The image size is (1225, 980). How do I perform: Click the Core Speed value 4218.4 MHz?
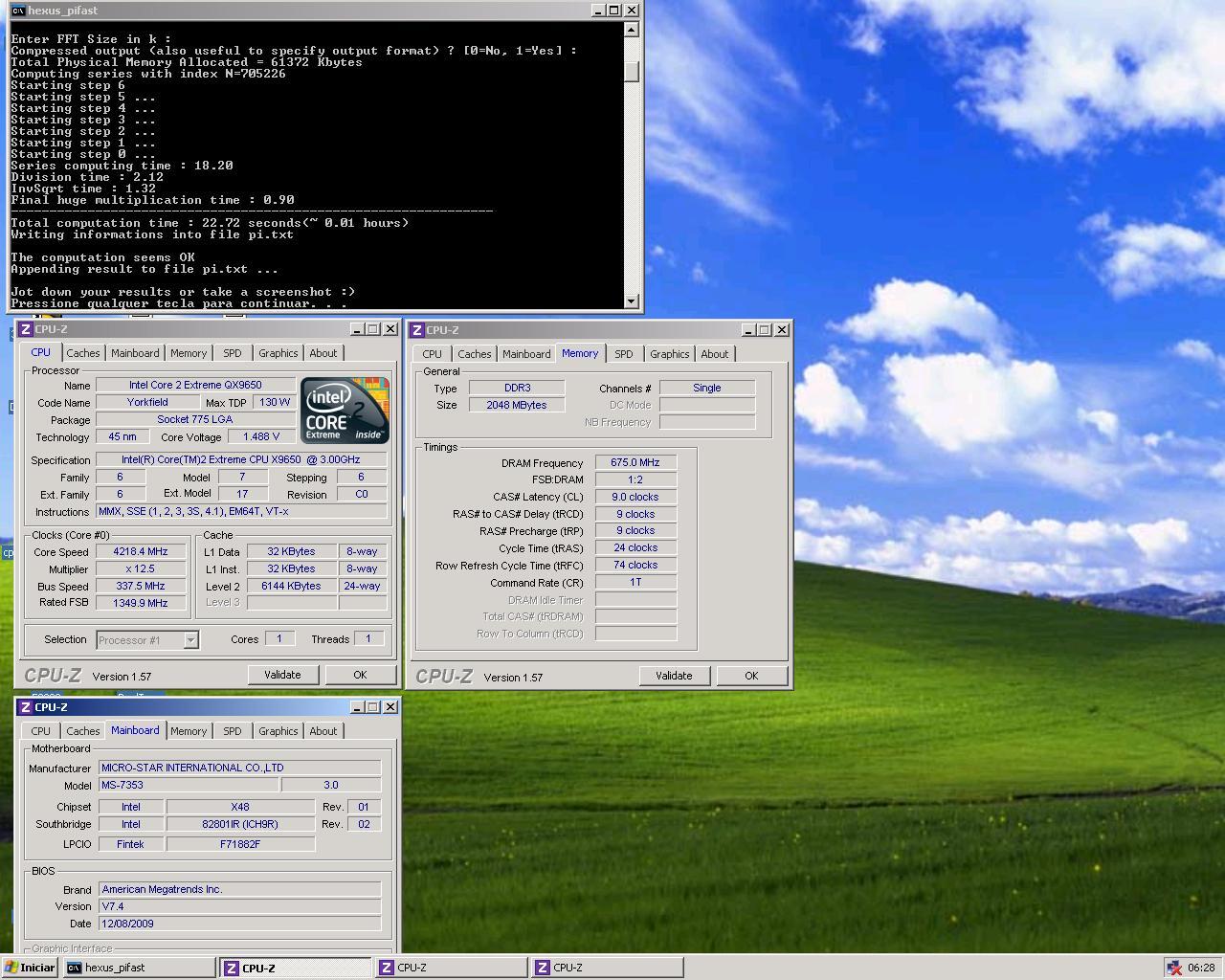tap(141, 552)
